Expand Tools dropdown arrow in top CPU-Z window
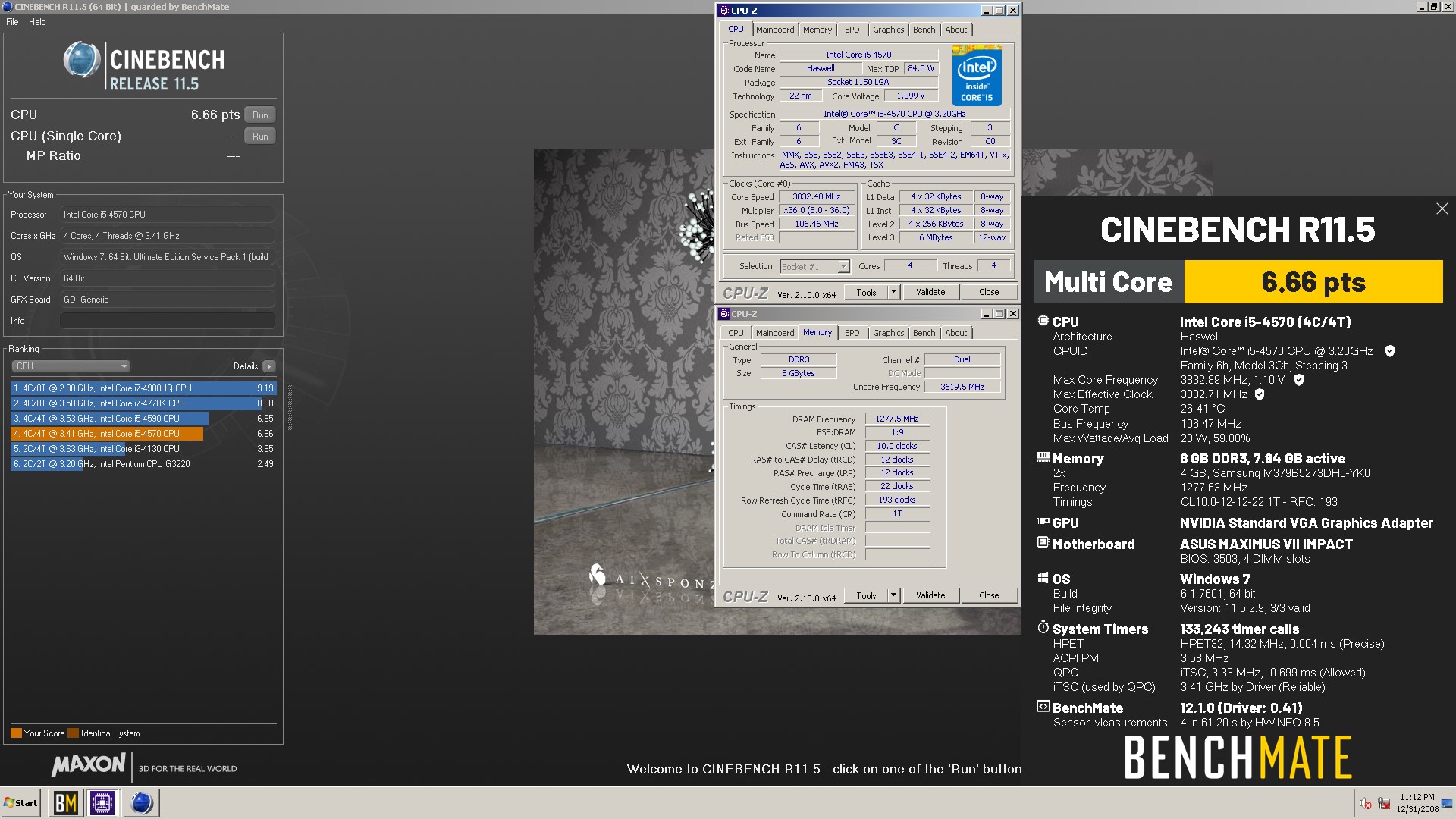Image resolution: width=1456 pixels, height=819 pixels. point(893,292)
